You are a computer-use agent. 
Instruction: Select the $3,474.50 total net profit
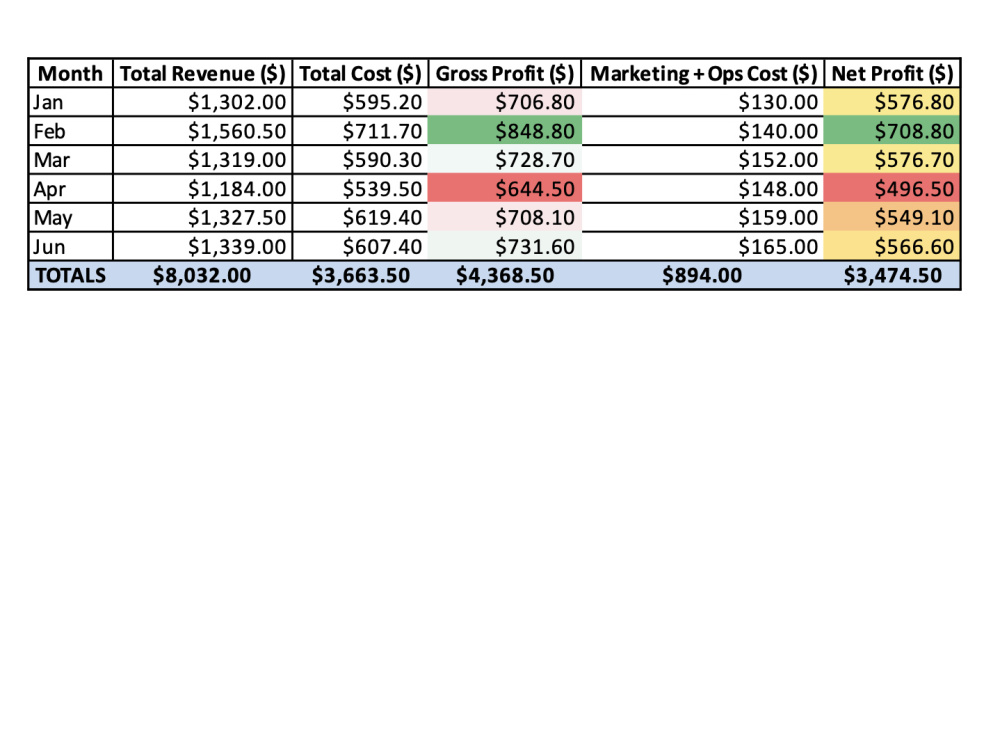[892, 275]
